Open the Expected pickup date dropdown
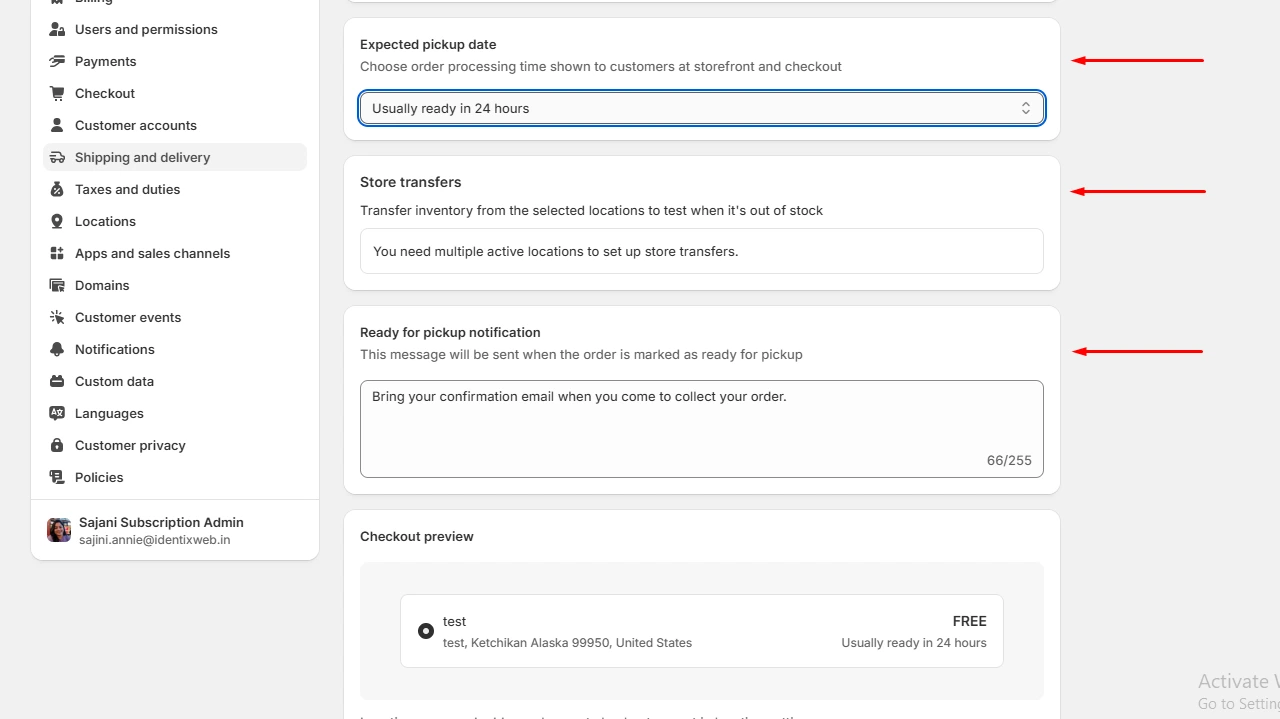 [x=702, y=108]
